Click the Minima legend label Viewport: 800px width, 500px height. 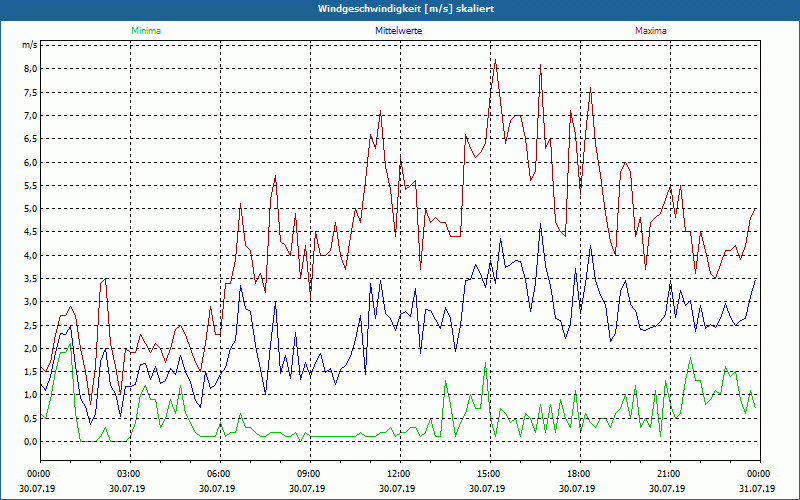tap(146, 31)
